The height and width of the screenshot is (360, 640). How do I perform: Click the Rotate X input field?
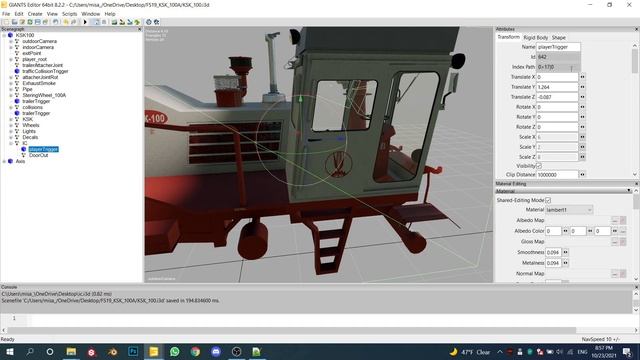[557, 107]
